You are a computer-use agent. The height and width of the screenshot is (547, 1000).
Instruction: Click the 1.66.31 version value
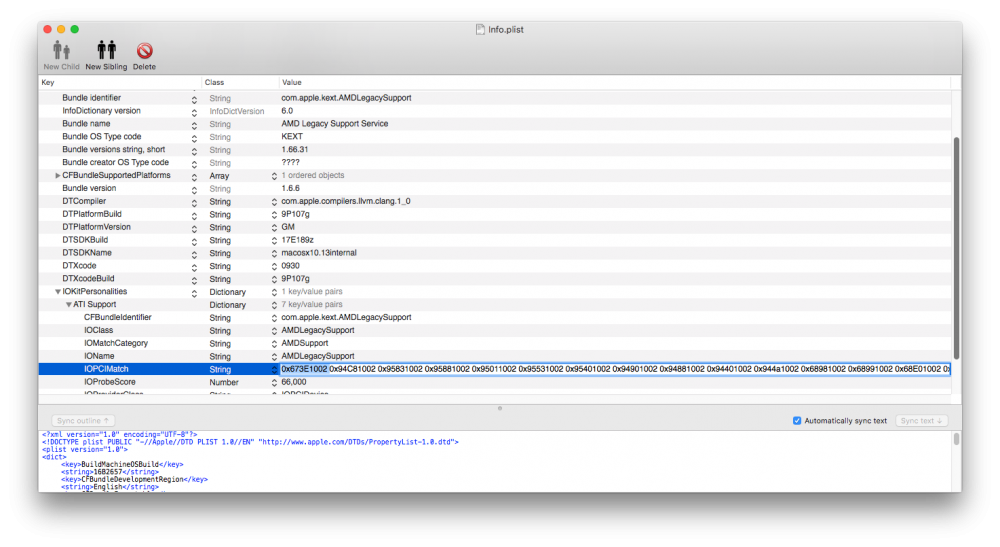295,149
